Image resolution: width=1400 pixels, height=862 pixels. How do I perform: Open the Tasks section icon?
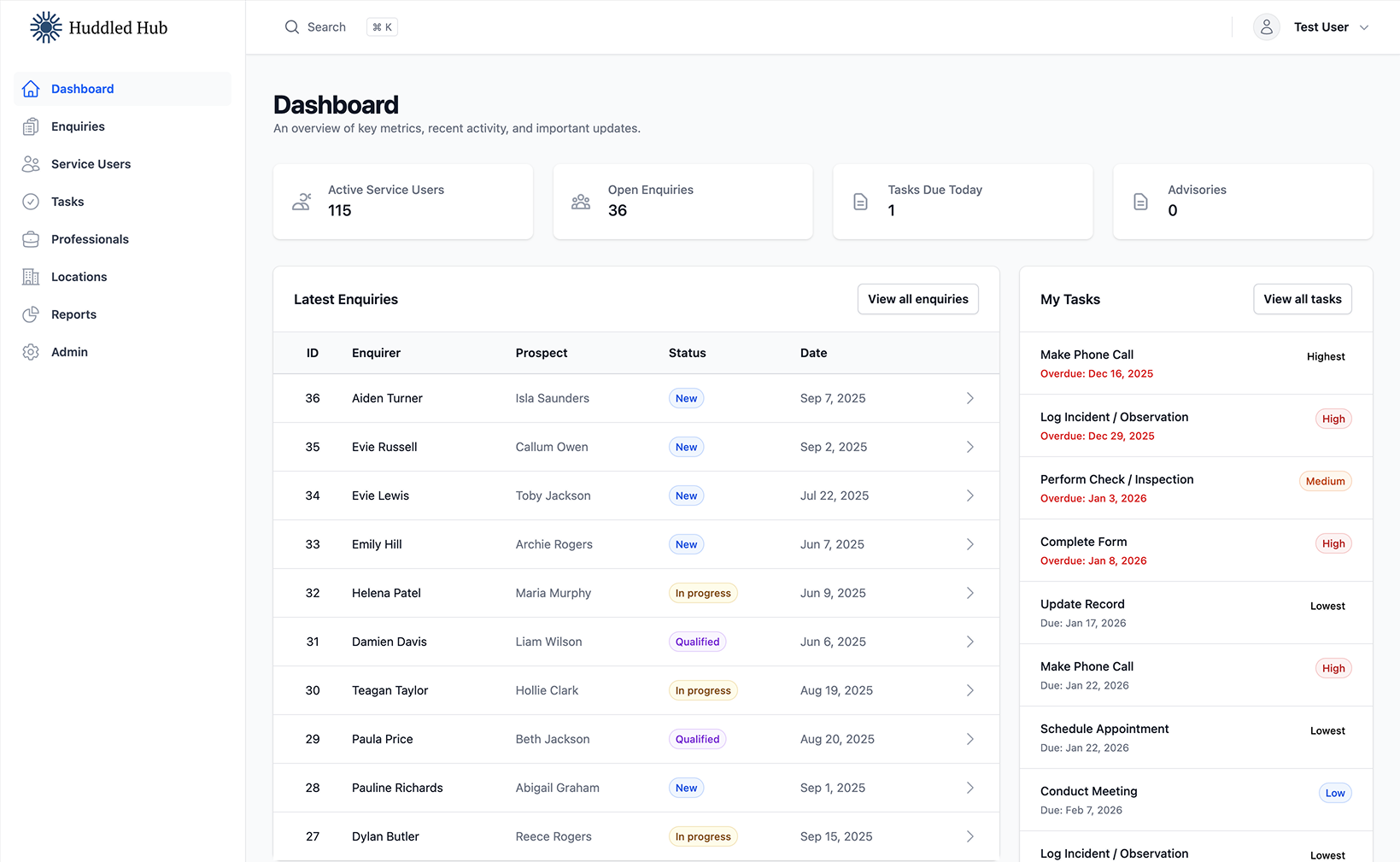coord(31,202)
